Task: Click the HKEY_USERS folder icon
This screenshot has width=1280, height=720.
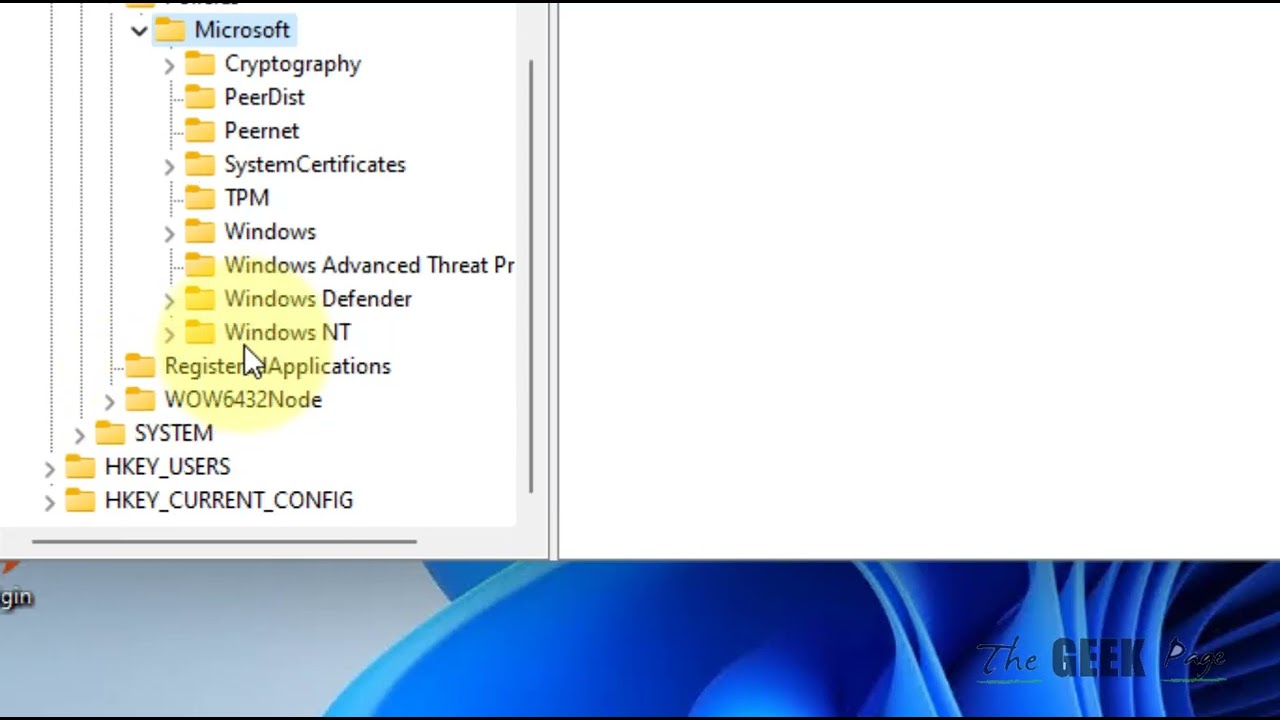Action: [x=80, y=466]
